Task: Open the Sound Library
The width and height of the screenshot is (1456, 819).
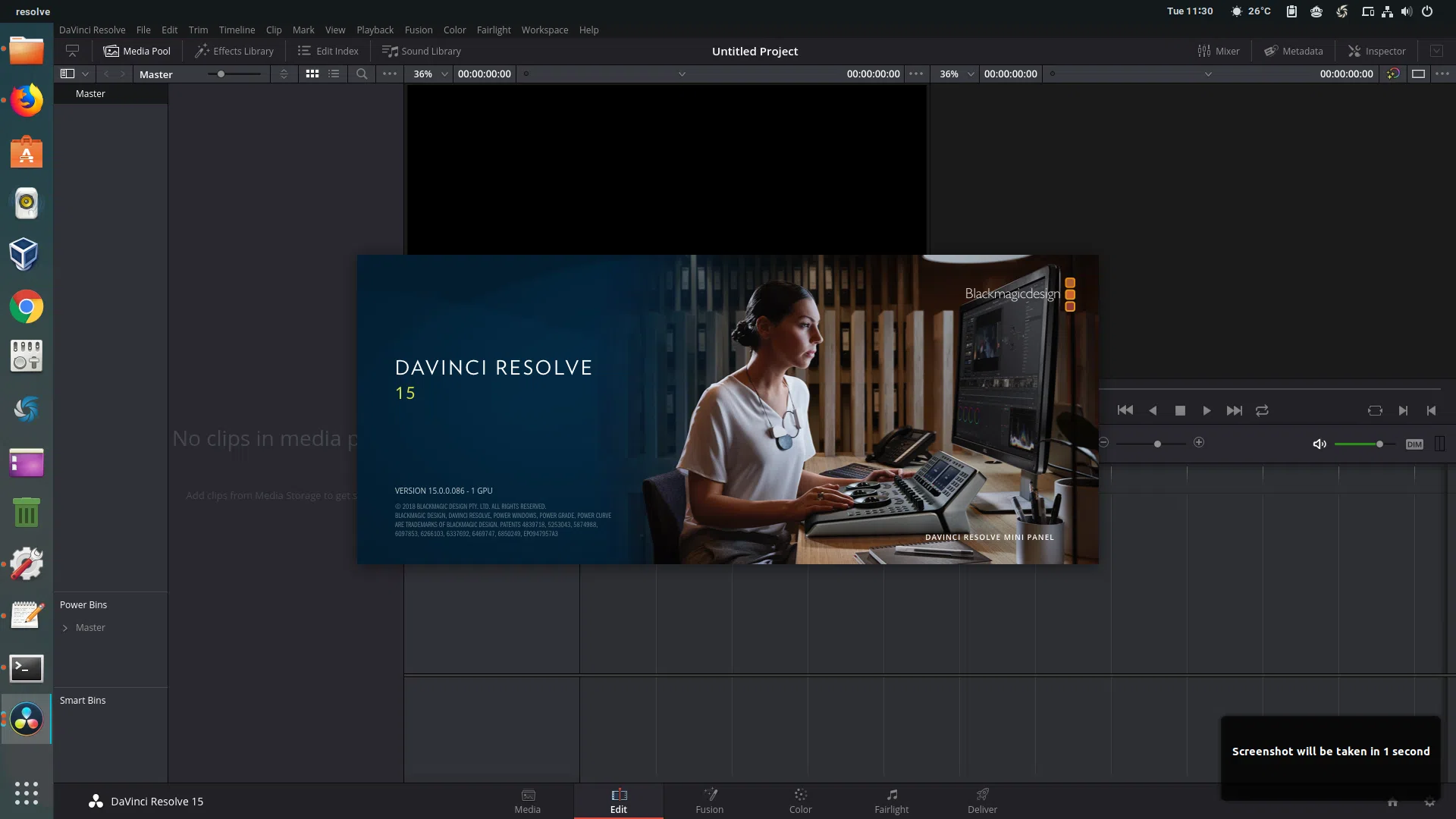Action: [x=422, y=51]
